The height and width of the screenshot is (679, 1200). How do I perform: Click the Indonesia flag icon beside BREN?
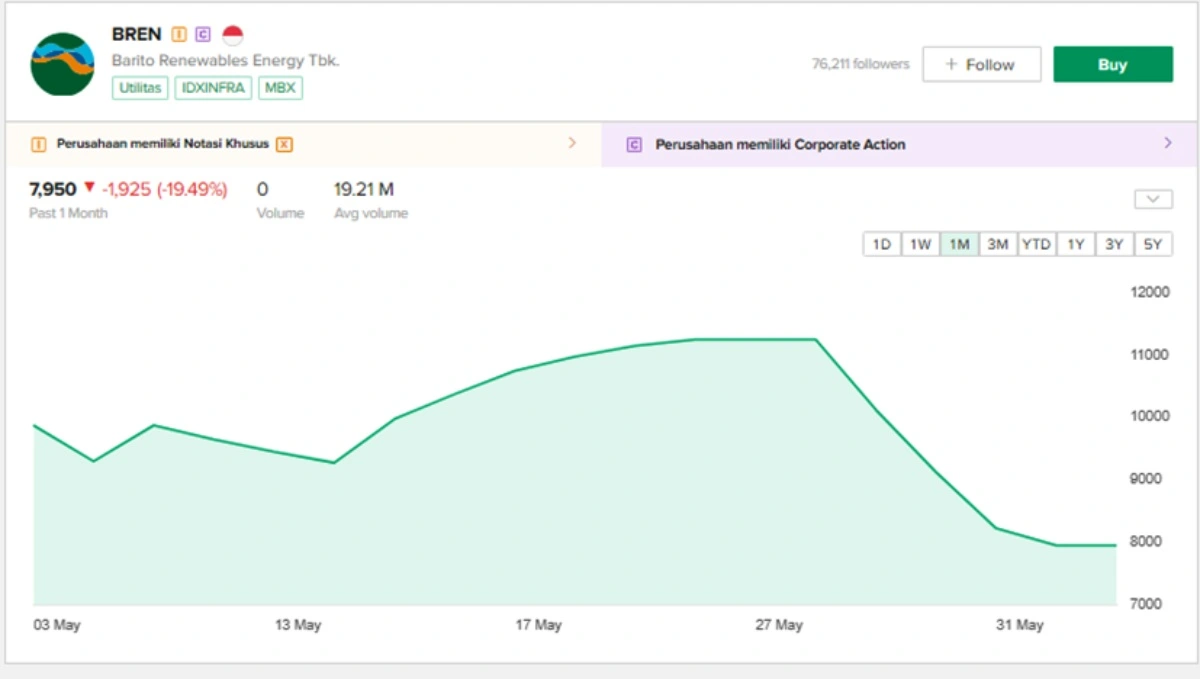(x=233, y=35)
